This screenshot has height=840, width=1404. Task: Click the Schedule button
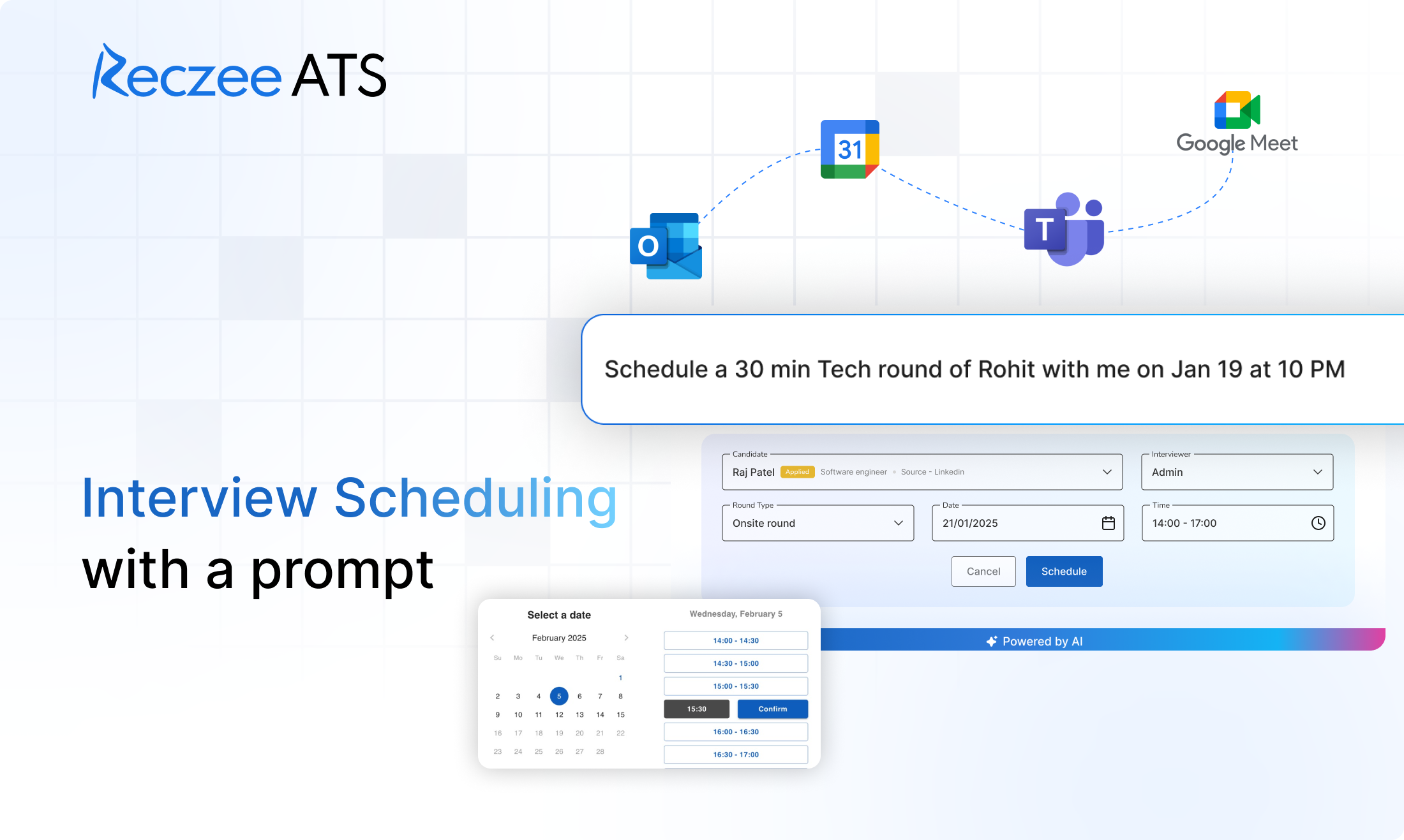[1063, 572]
